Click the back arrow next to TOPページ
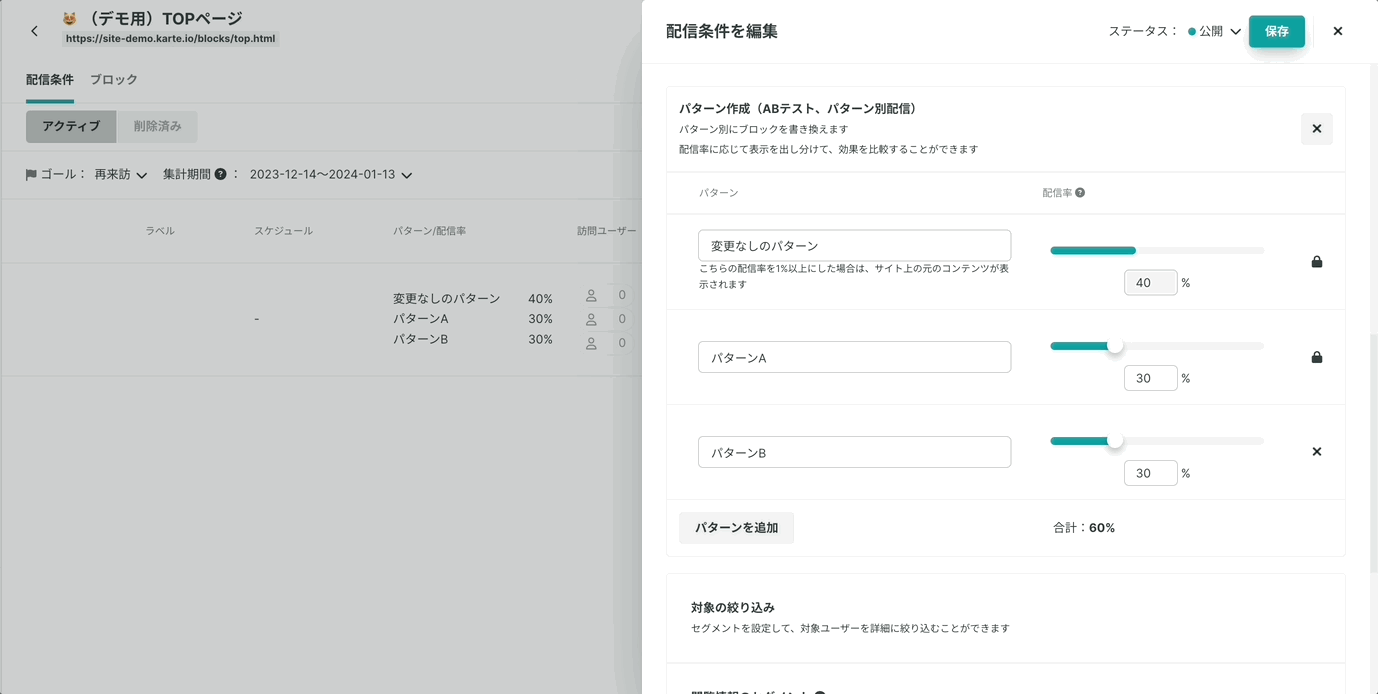1378x694 pixels. [34, 31]
